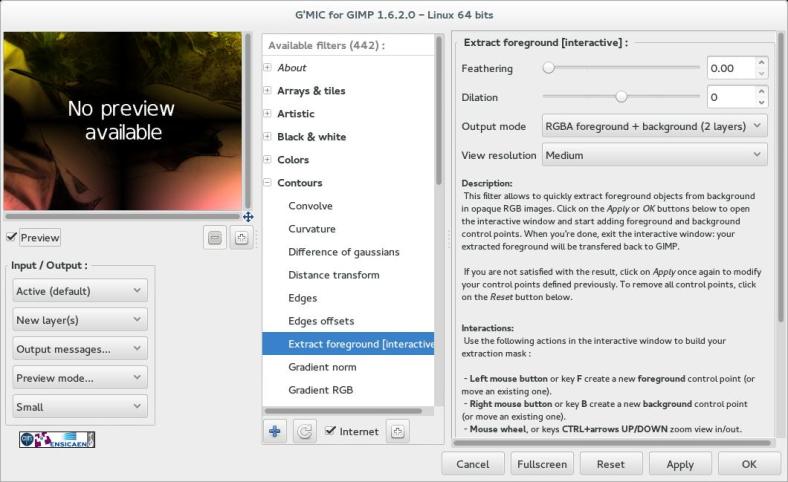Decrease Dilation with the down arrow
Viewport: 788px width, 482px height.
point(761,103)
